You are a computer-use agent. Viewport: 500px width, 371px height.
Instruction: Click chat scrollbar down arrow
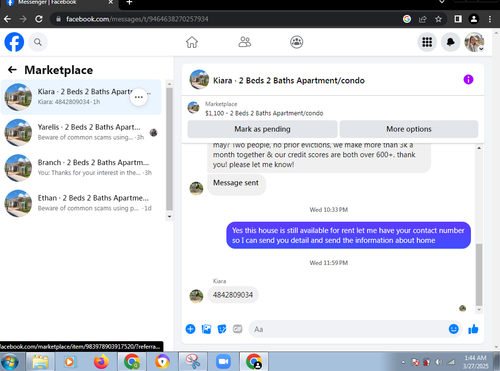point(479,310)
